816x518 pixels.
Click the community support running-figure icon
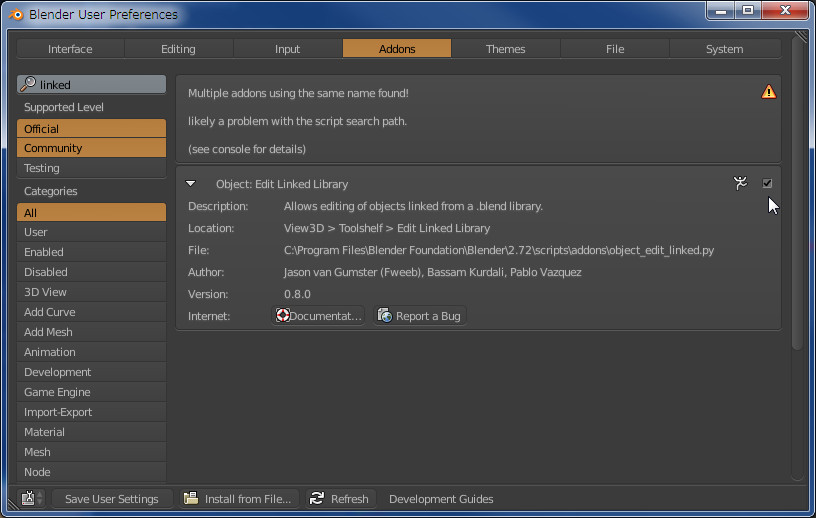740,183
